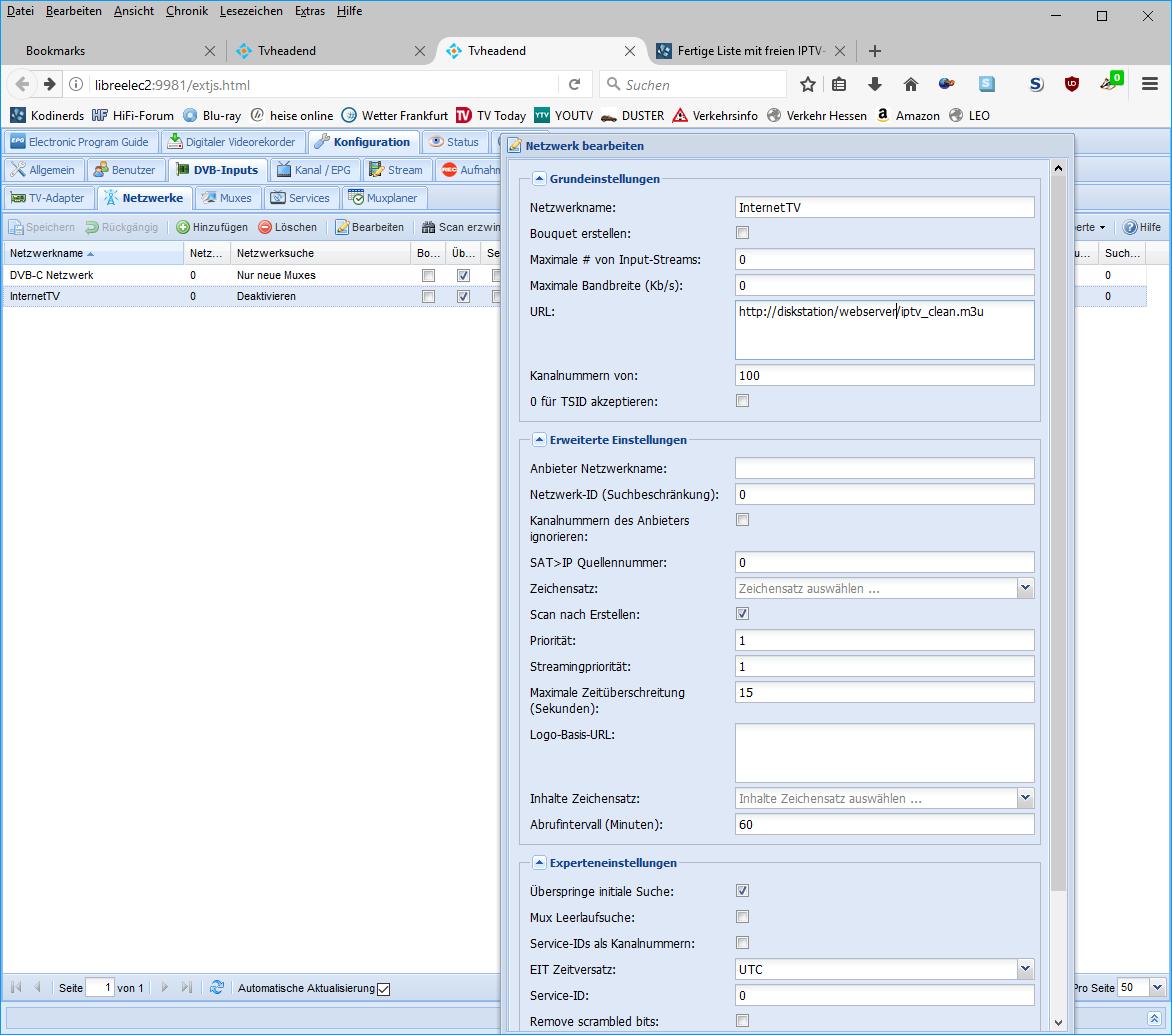Screen dimensions: 1172x1035
Task: Select the DVB-C Netzwerk row
Action: tap(574, 275)
